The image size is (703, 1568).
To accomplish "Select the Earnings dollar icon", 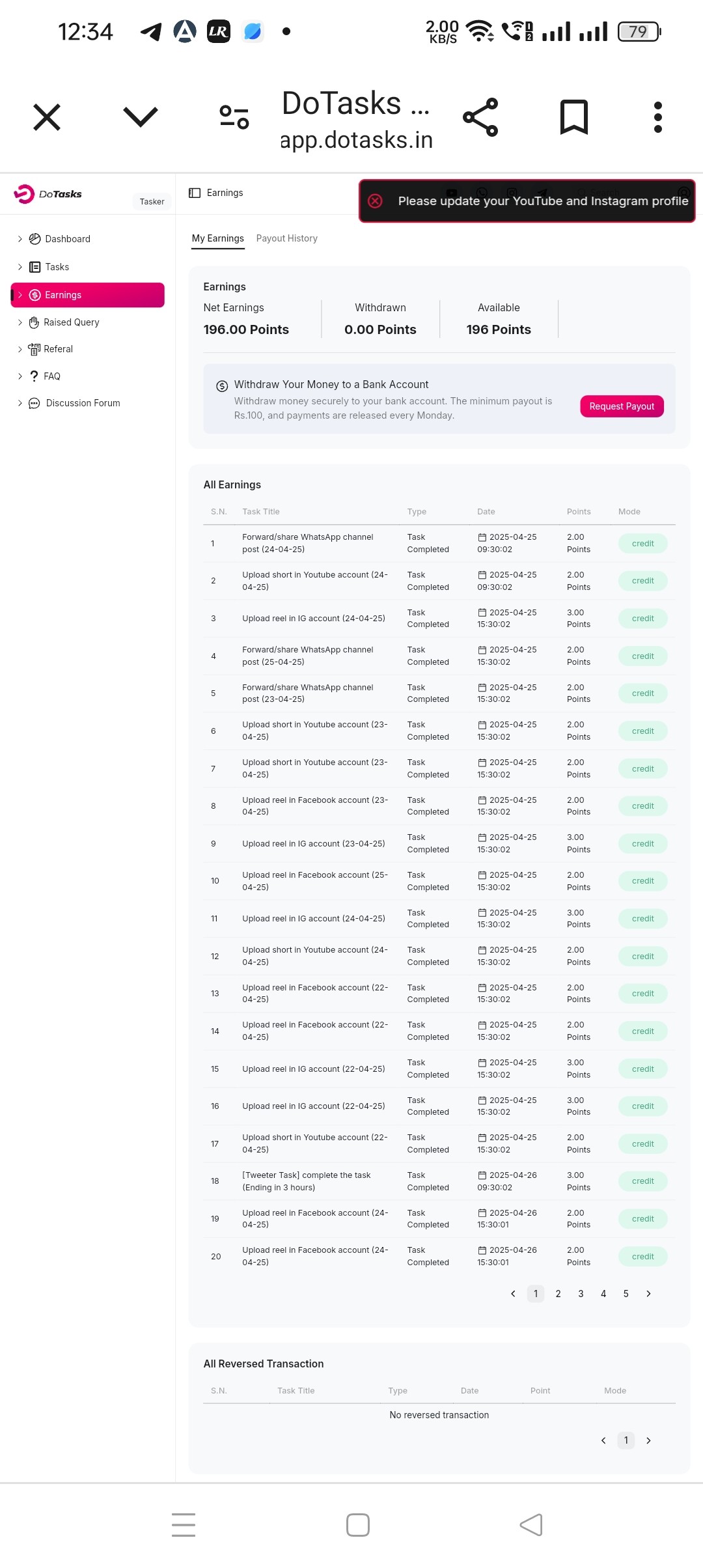I will coord(35,295).
